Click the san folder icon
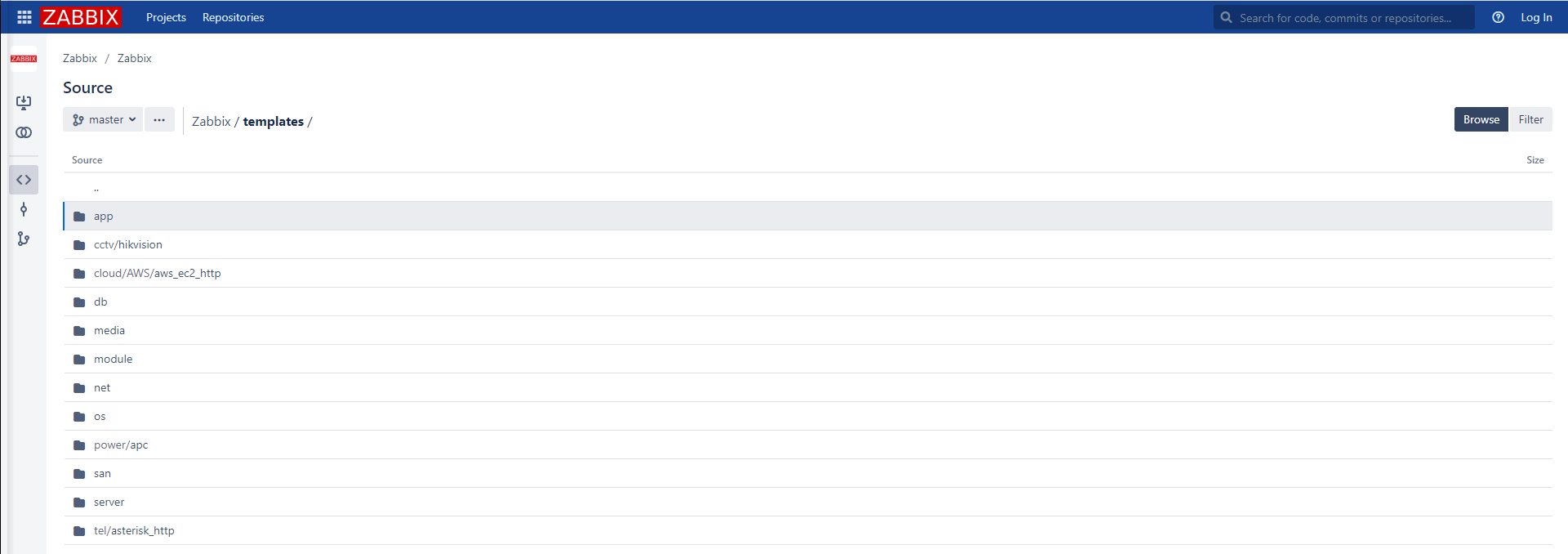Image resolution: width=1568 pixels, height=554 pixels. coord(79,474)
